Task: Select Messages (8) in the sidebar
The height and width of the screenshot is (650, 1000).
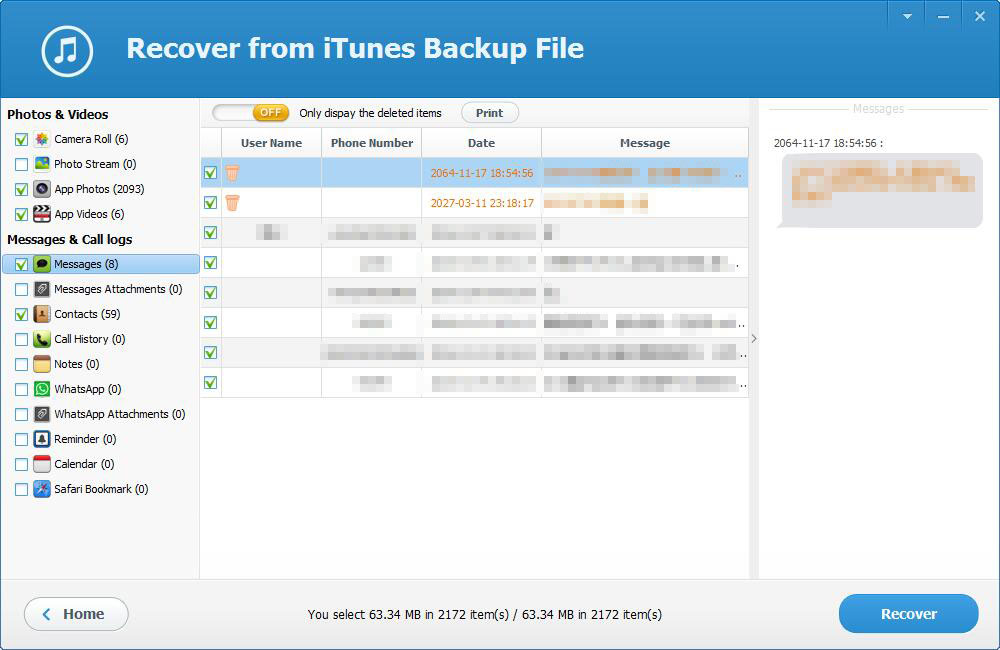Action: tap(101, 264)
